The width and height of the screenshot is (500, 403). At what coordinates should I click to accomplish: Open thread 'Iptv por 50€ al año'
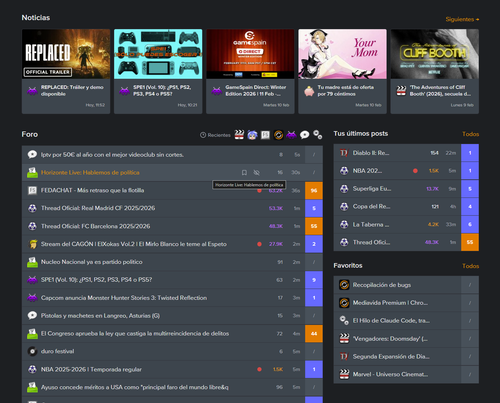pos(112,155)
